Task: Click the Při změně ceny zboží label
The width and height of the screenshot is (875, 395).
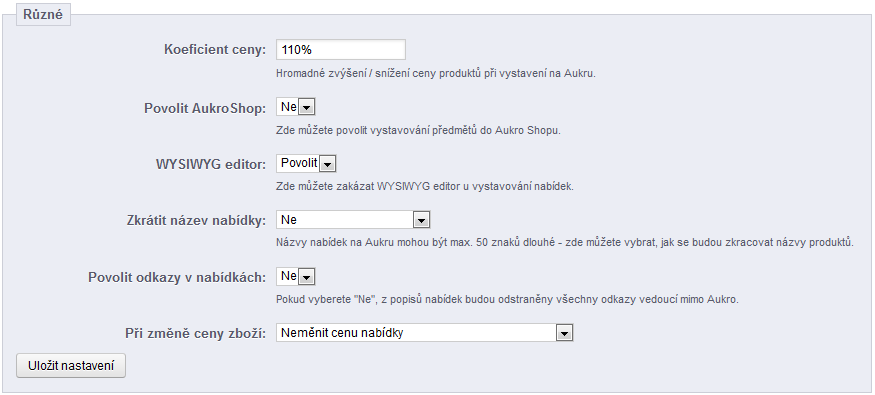Action: click(x=196, y=334)
